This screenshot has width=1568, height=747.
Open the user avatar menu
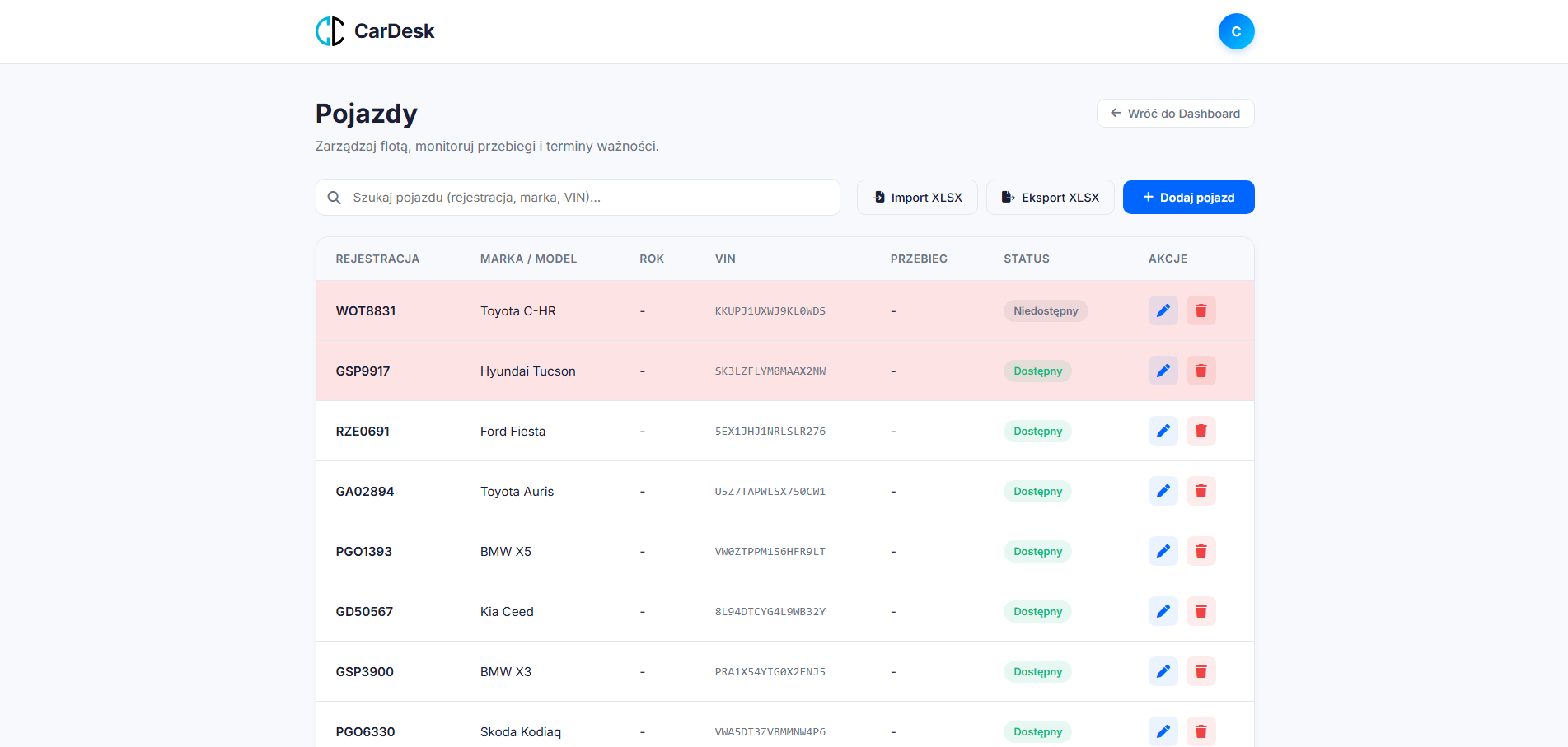coord(1236,31)
